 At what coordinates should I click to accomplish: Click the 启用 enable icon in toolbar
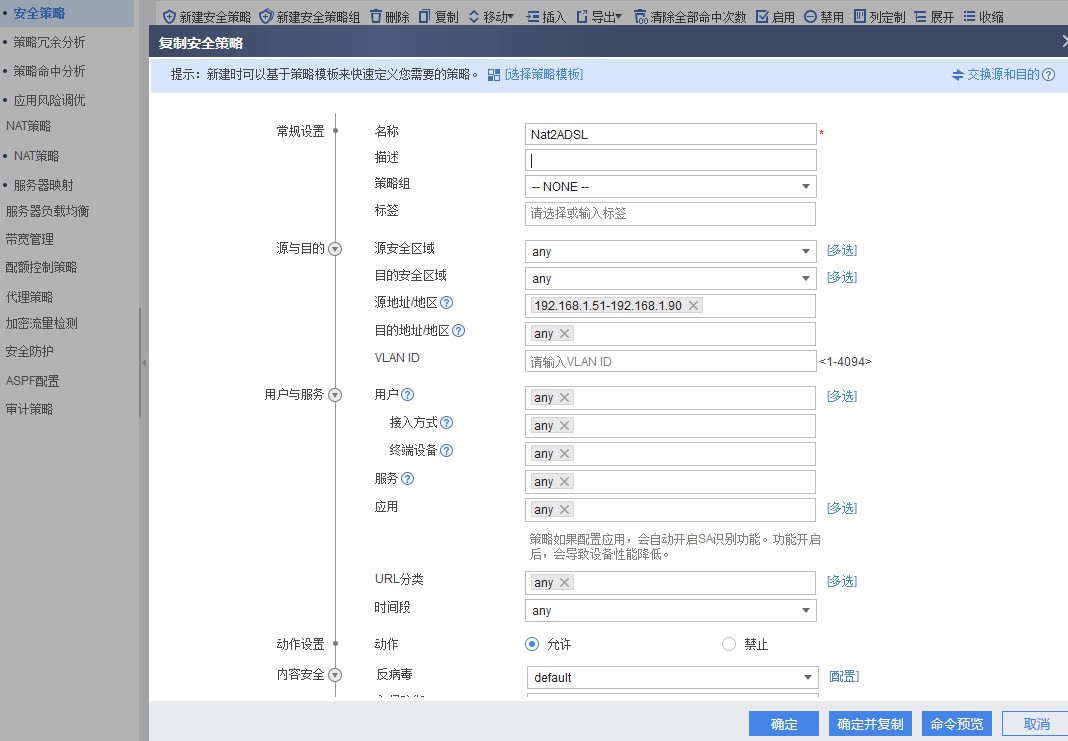[762, 16]
